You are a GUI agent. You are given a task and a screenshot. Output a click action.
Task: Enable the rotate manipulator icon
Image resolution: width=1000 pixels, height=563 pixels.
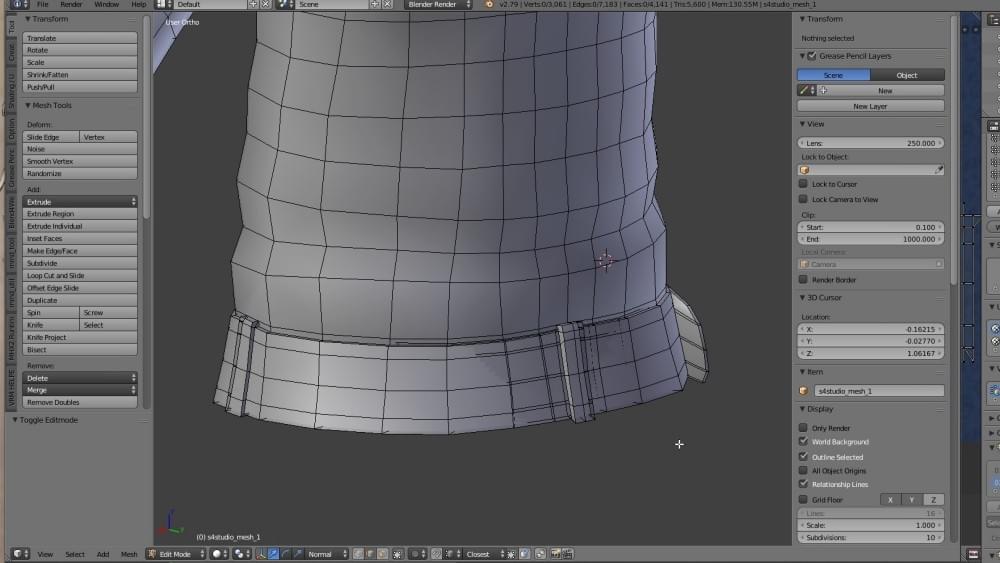[285, 553]
